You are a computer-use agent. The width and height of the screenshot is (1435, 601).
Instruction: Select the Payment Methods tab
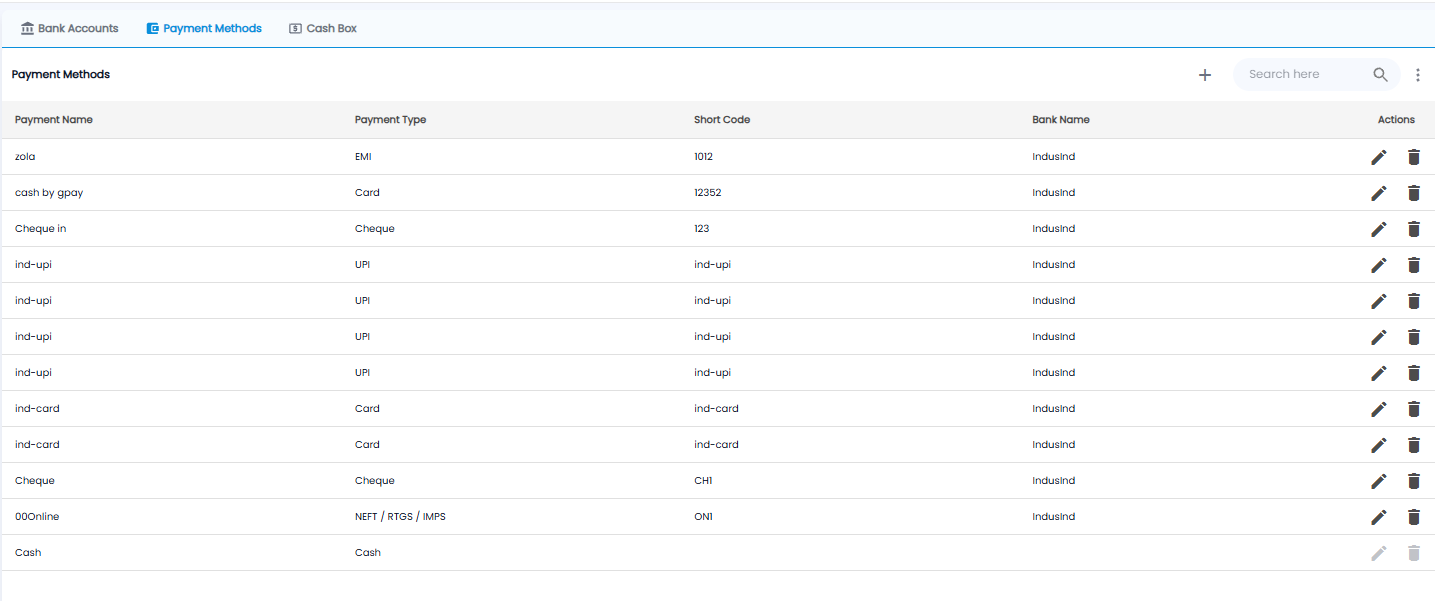[x=204, y=28]
